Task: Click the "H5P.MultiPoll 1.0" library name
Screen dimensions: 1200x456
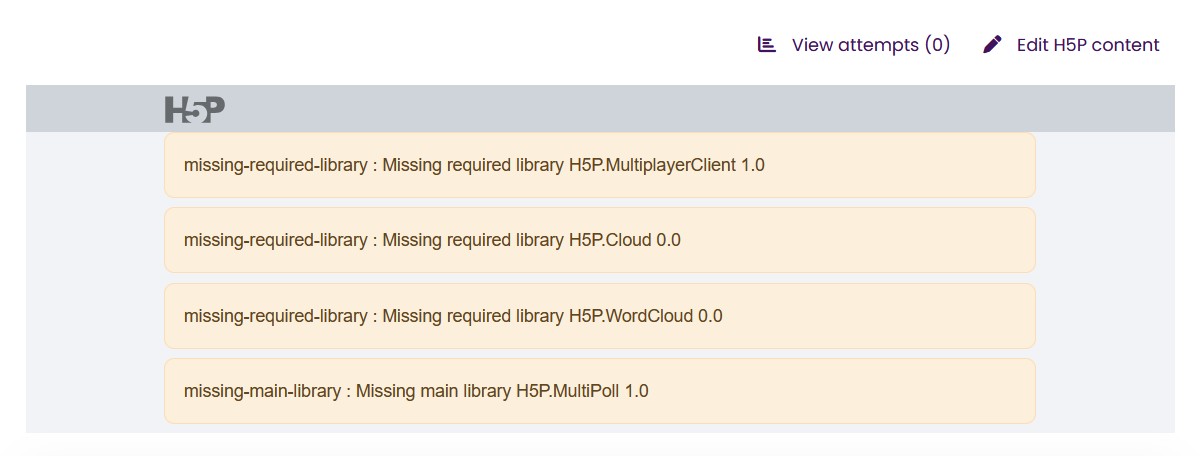Action: 581,391
